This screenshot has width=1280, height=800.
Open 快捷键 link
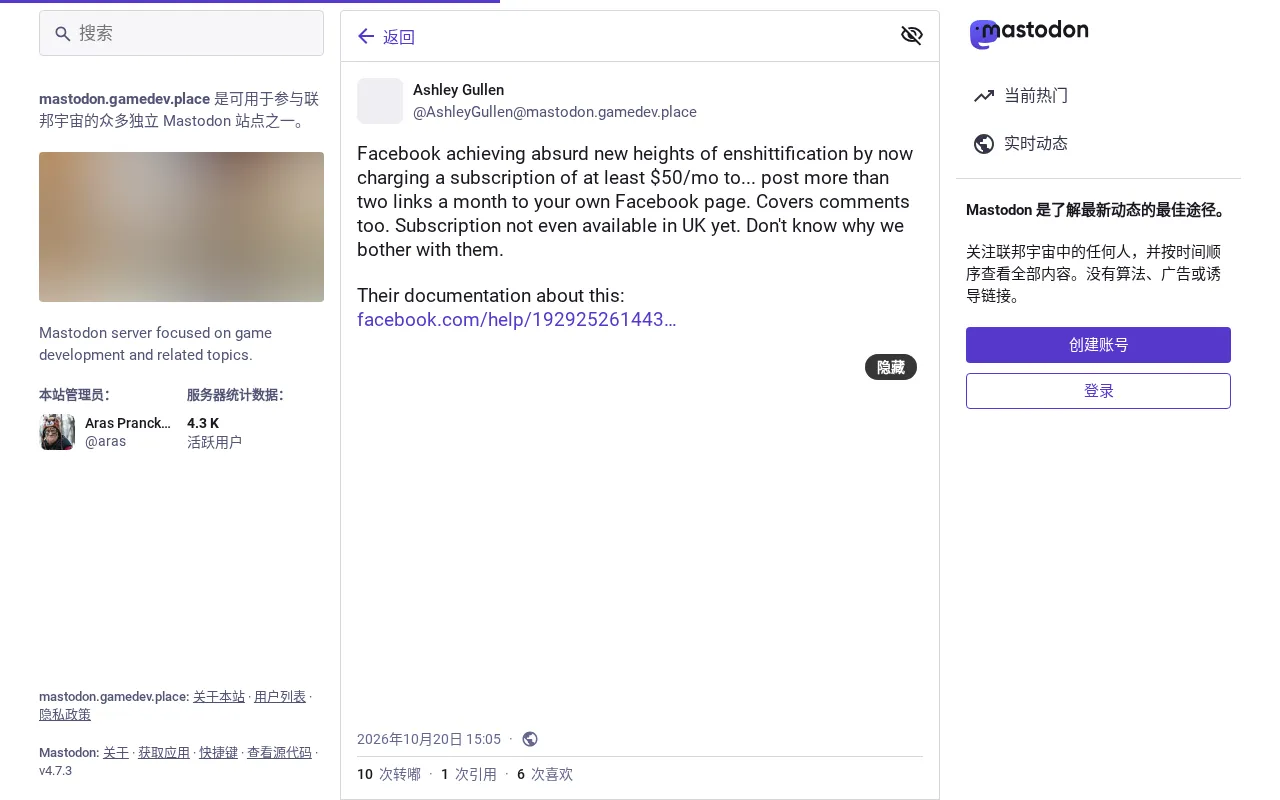218,753
